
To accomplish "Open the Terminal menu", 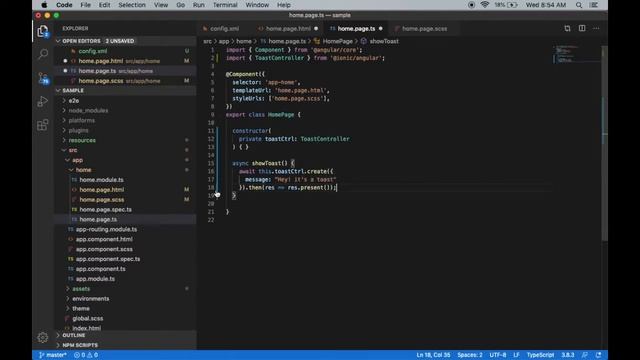I will (225, 5).
